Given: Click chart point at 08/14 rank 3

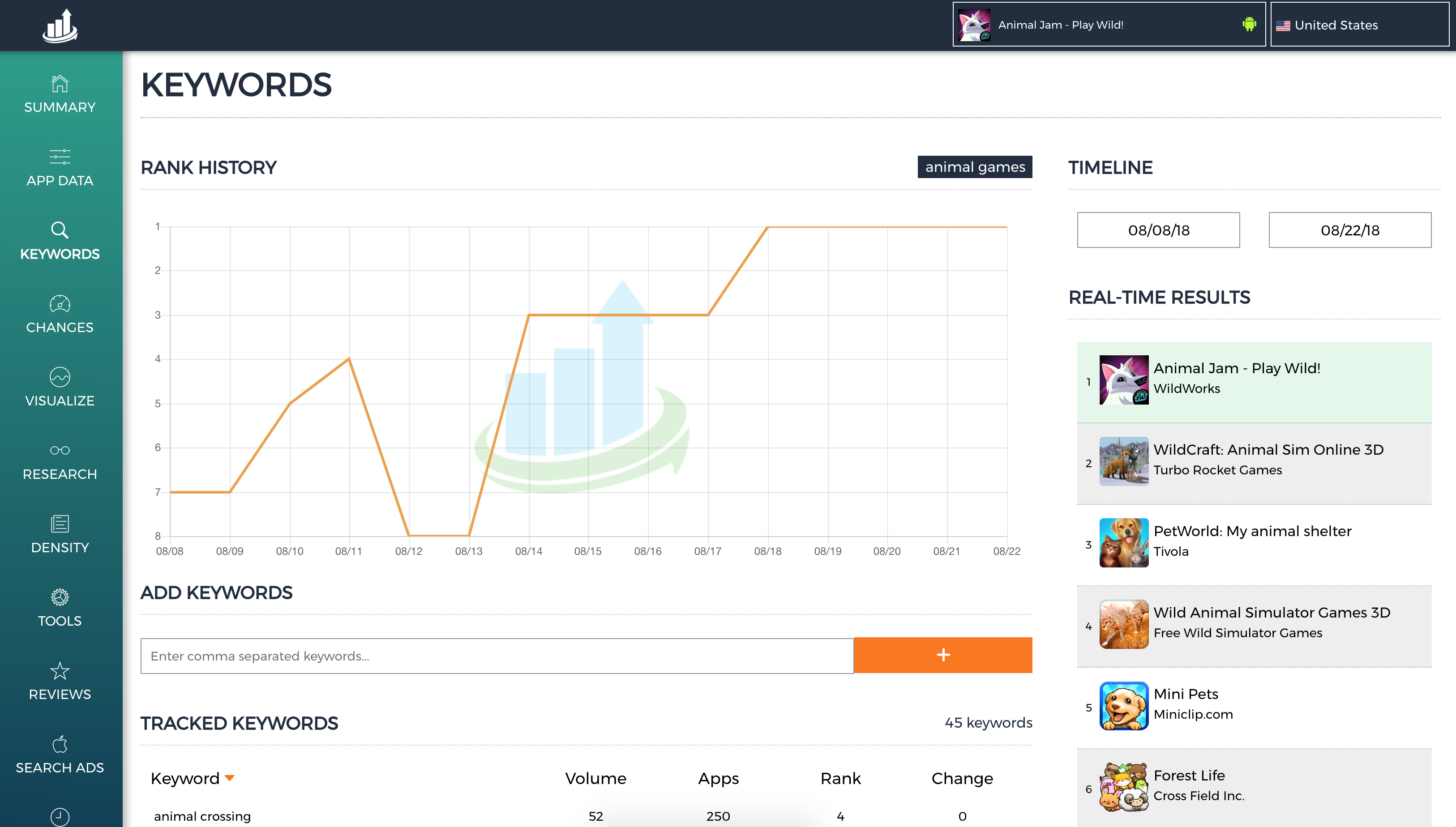Looking at the screenshot, I should coord(528,315).
